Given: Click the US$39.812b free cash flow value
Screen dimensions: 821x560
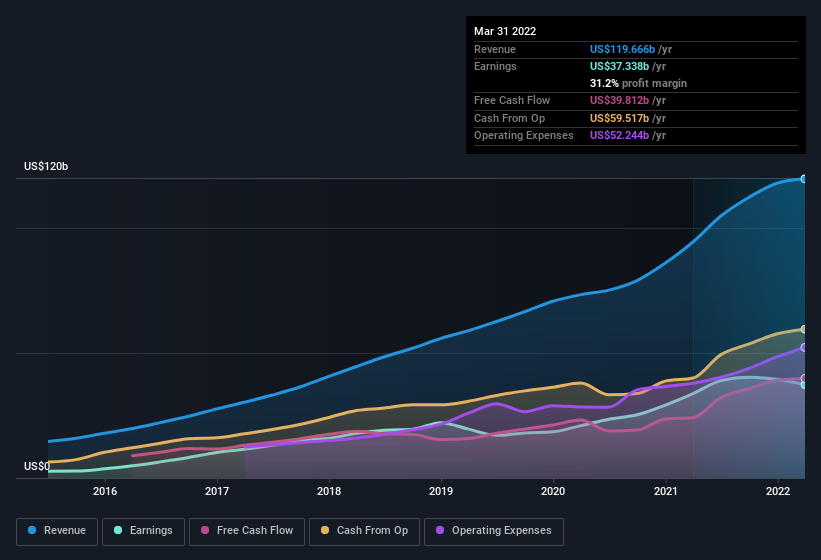Looking at the screenshot, I should pyautogui.click(x=621, y=100).
